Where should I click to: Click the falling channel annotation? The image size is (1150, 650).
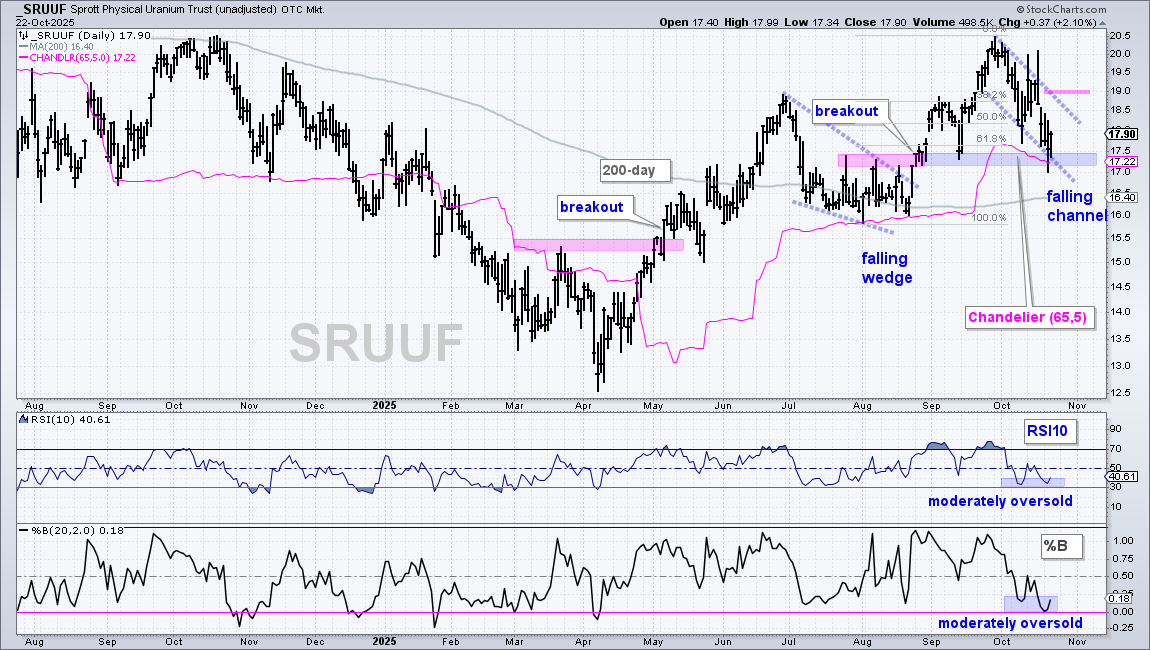point(1075,206)
